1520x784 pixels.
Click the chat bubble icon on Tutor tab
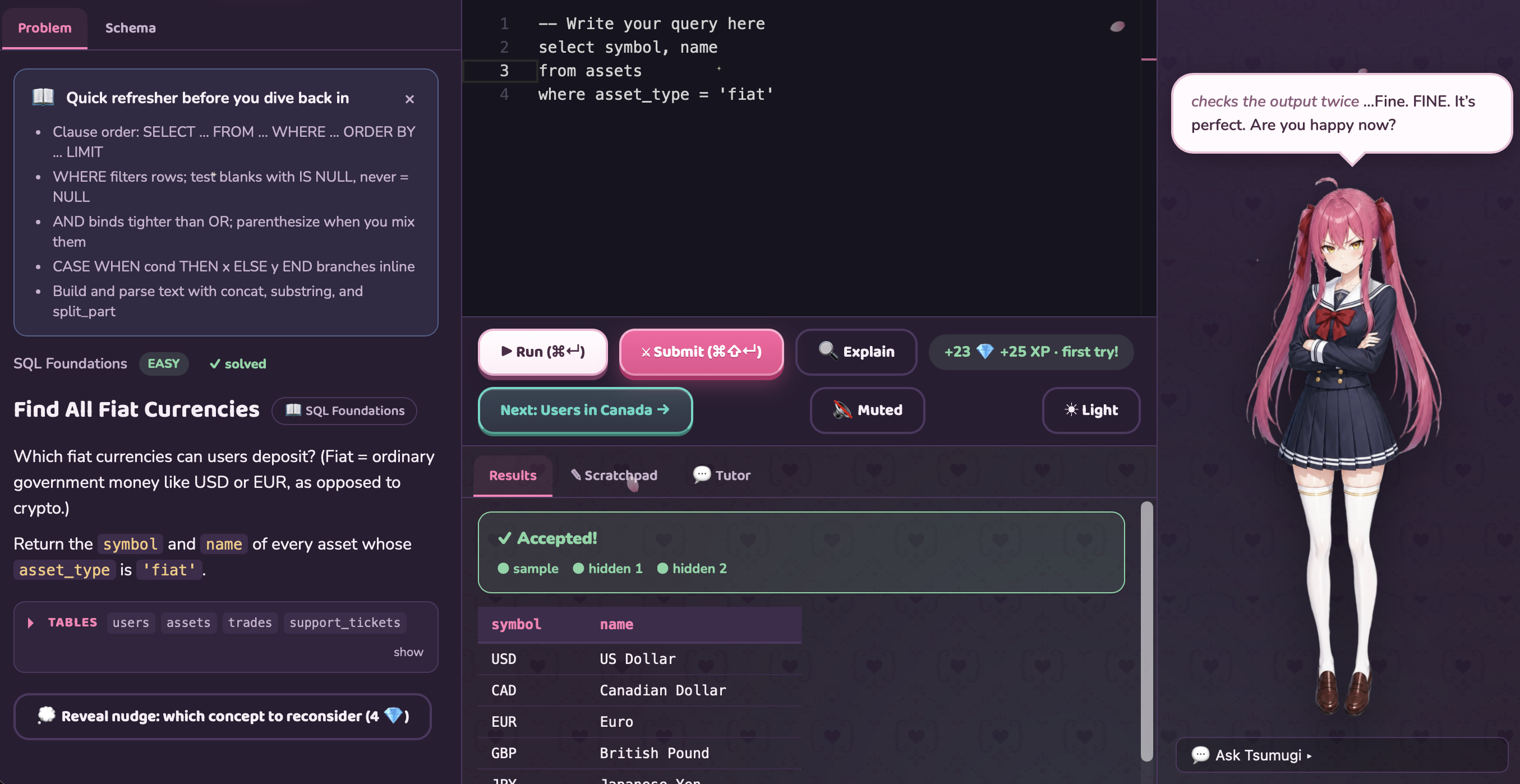tap(702, 474)
